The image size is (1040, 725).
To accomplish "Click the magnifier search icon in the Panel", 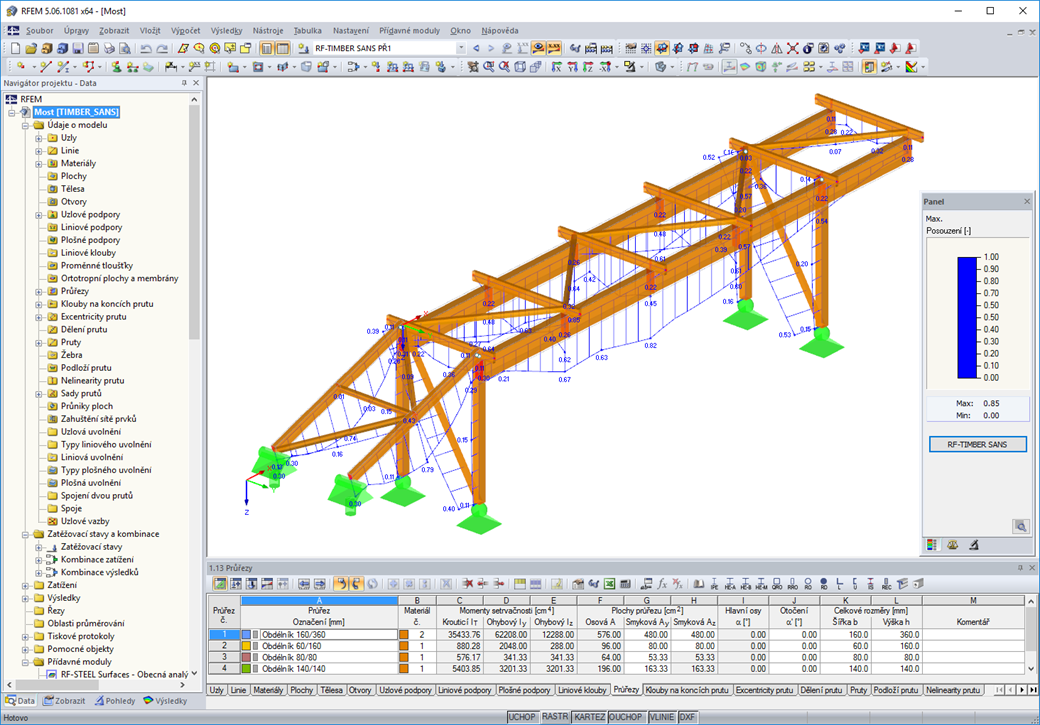I will click(1022, 525).
